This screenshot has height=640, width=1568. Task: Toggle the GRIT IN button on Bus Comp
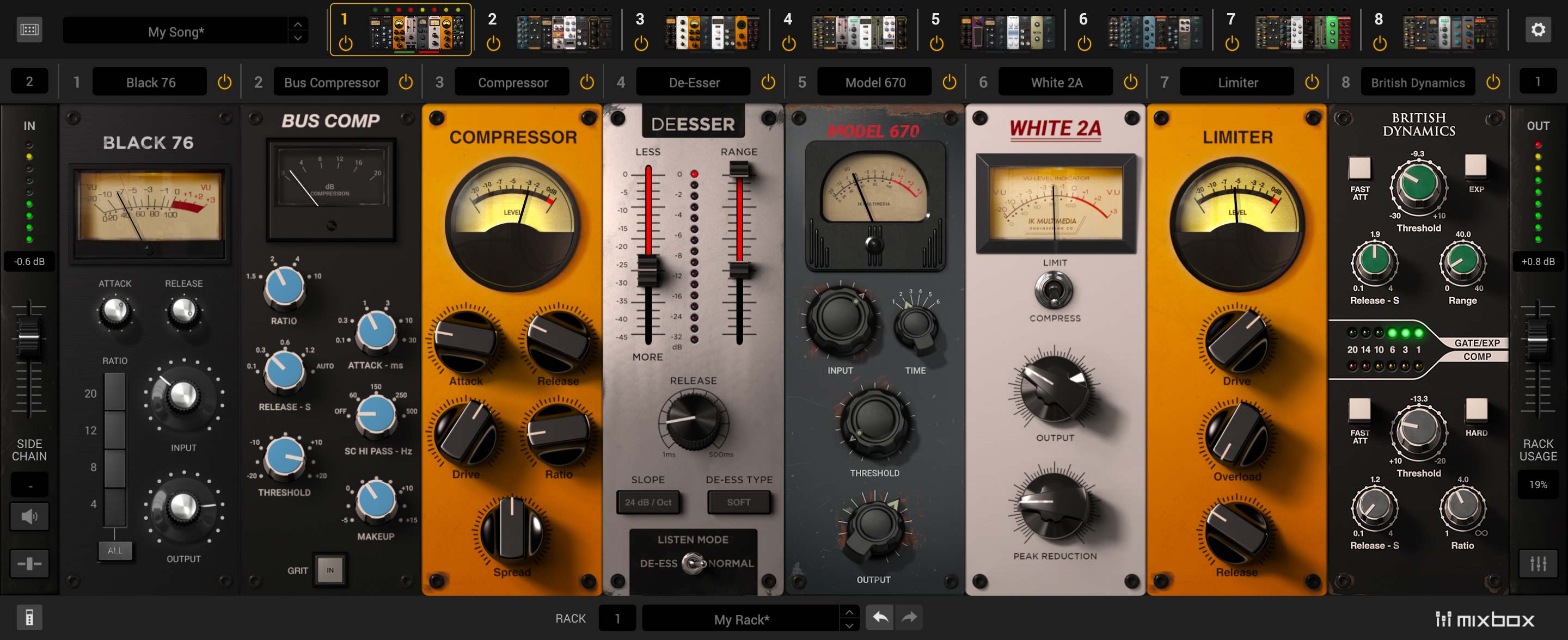click(330, 570)
